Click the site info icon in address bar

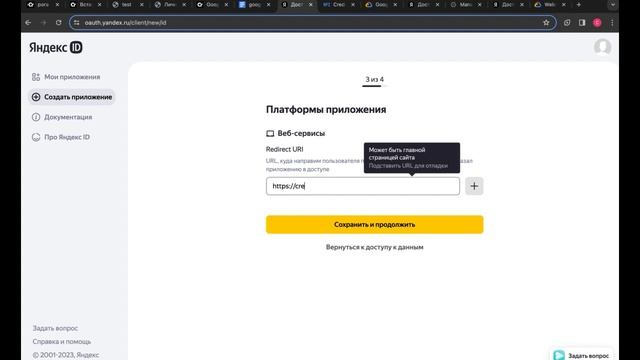coord(77,23)
